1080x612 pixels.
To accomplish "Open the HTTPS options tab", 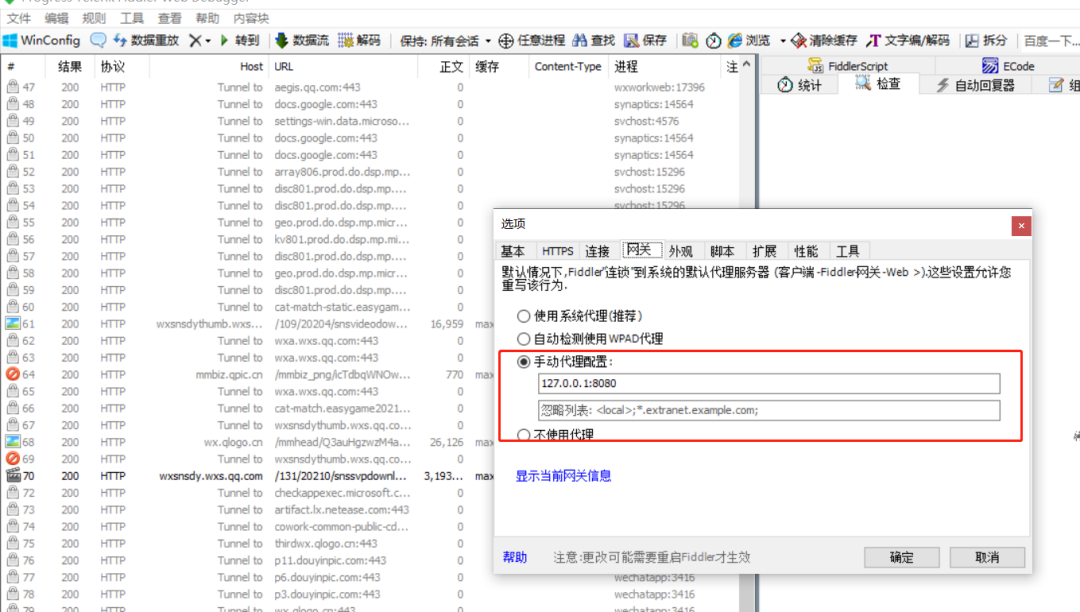I will [557, 251].
